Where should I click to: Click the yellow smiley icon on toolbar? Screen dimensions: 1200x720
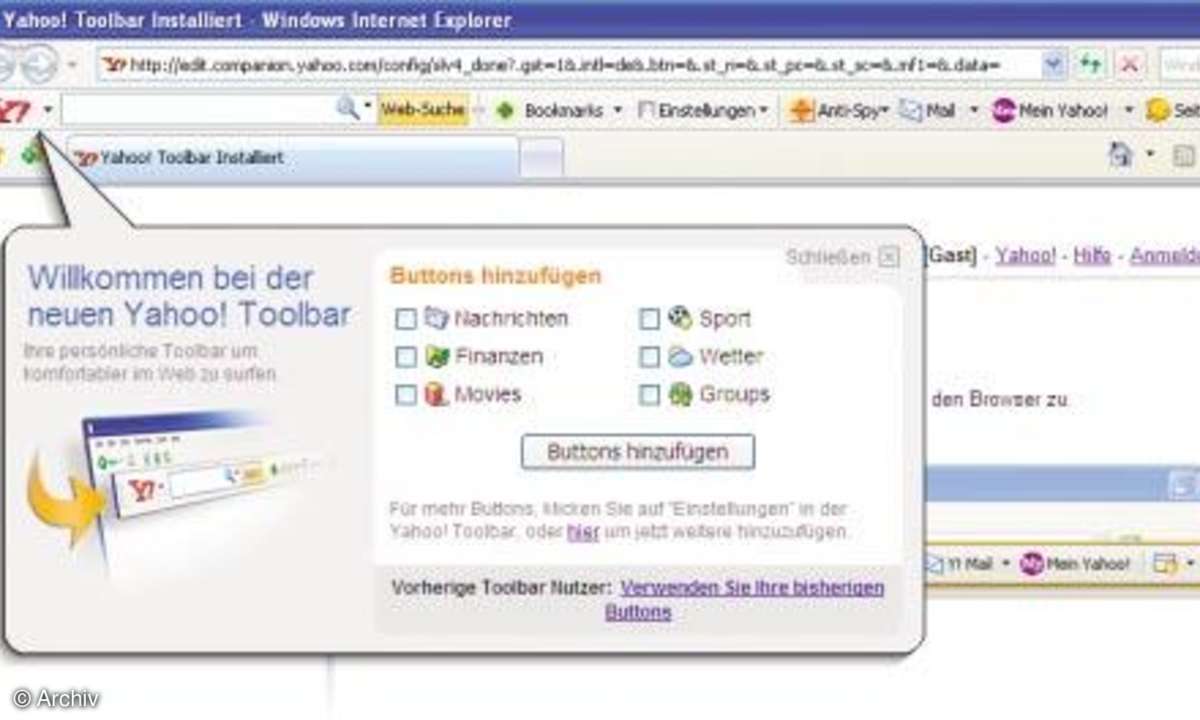(x=1158, y=110)
